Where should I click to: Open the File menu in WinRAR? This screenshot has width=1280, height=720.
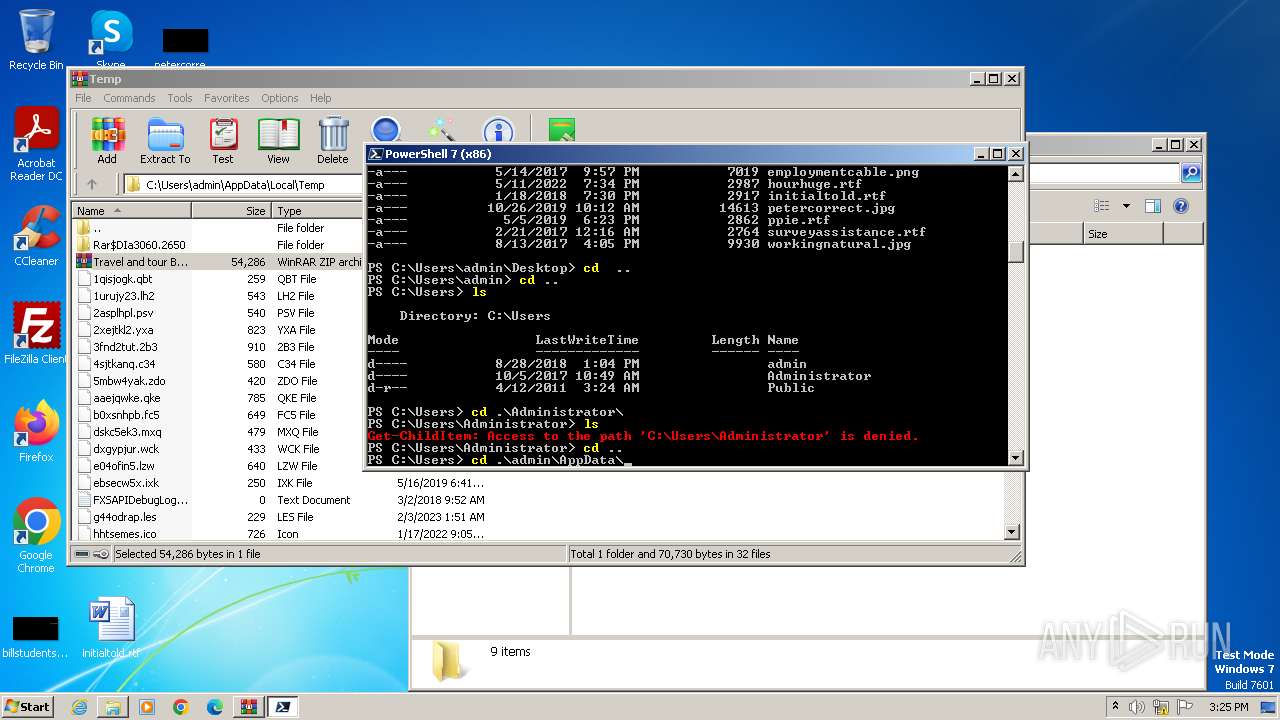click(x=83, y=98)
